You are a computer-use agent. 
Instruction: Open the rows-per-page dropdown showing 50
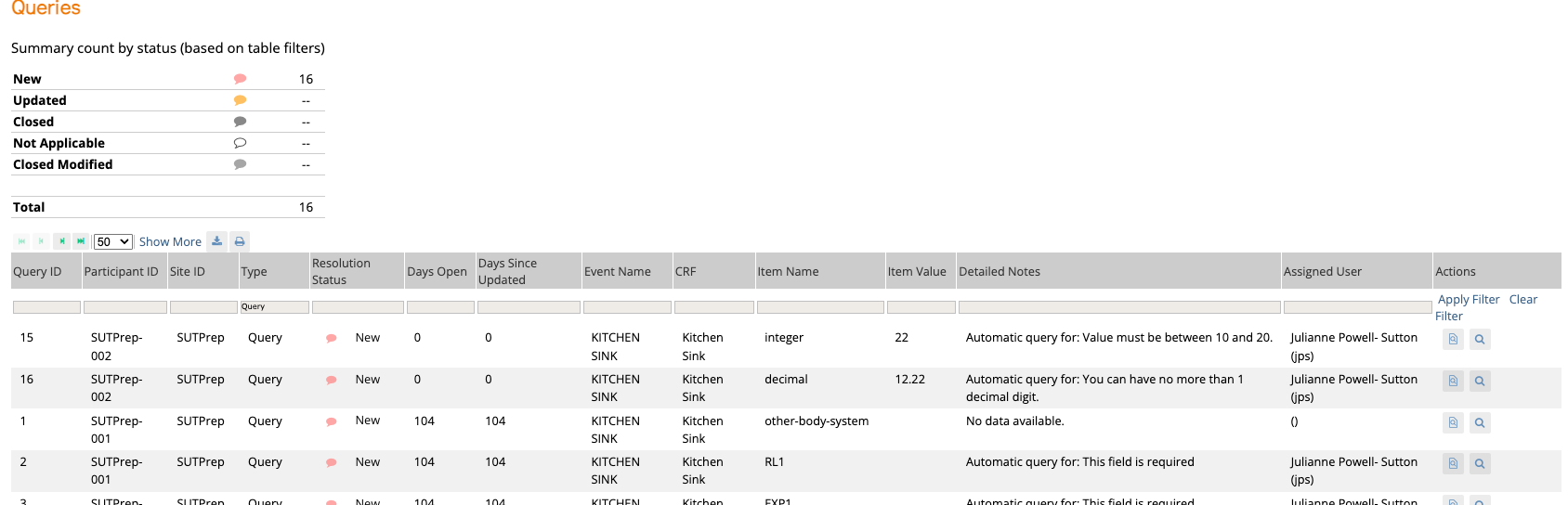[x=113, y=241]
